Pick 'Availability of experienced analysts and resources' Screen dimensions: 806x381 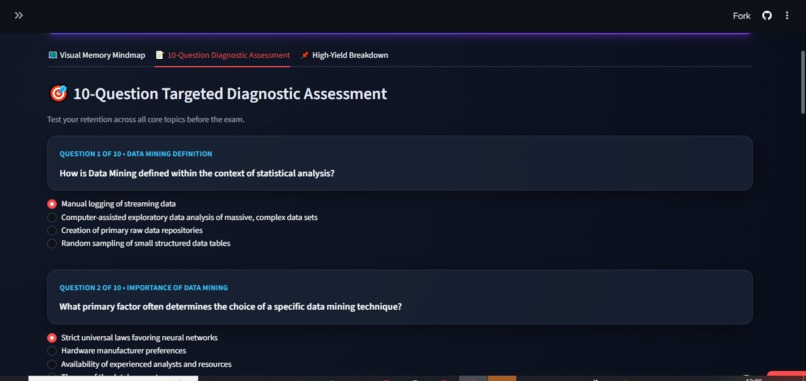point(139,364)
